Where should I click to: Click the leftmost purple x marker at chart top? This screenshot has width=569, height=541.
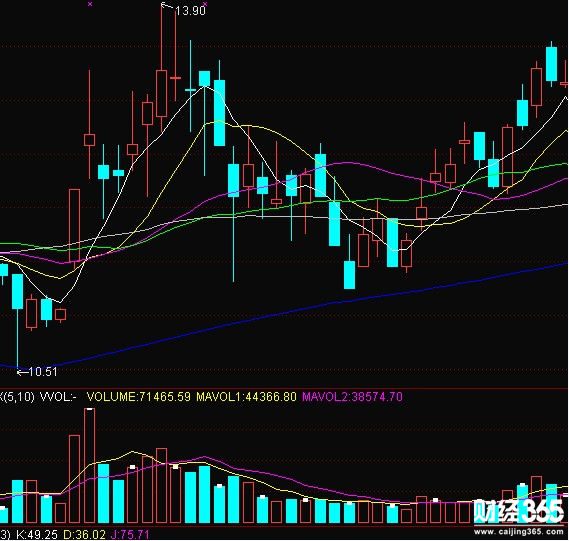pyautogui.click(x=90, y=4)
